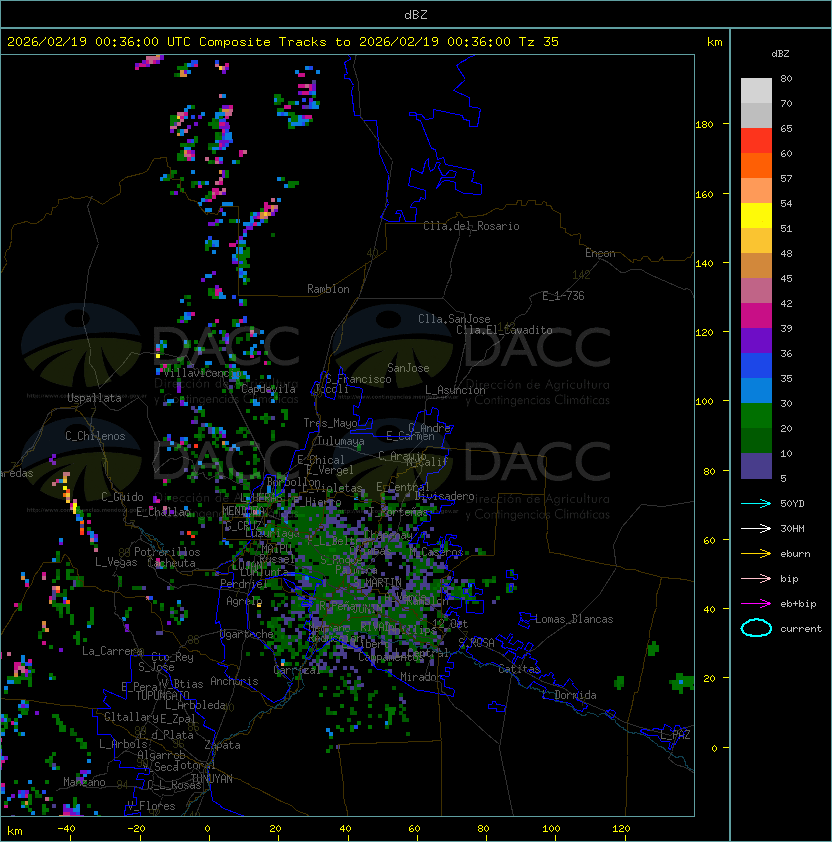The height and width of the screenshot is (842, 832).
Task: Click the 'L_Asuncion' map label
Action: tap(455, 390)
